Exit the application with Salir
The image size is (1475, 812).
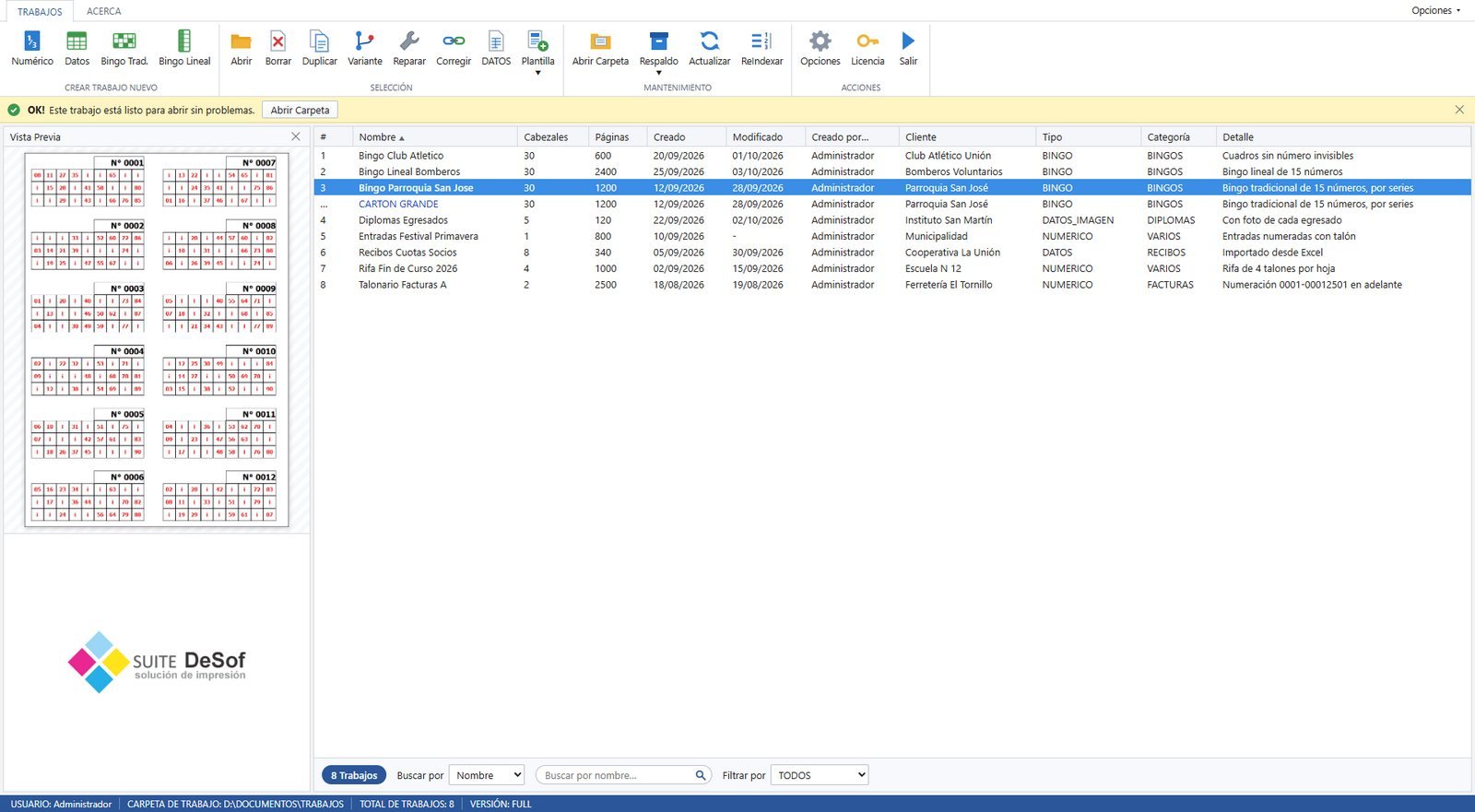tap(908, 48)
